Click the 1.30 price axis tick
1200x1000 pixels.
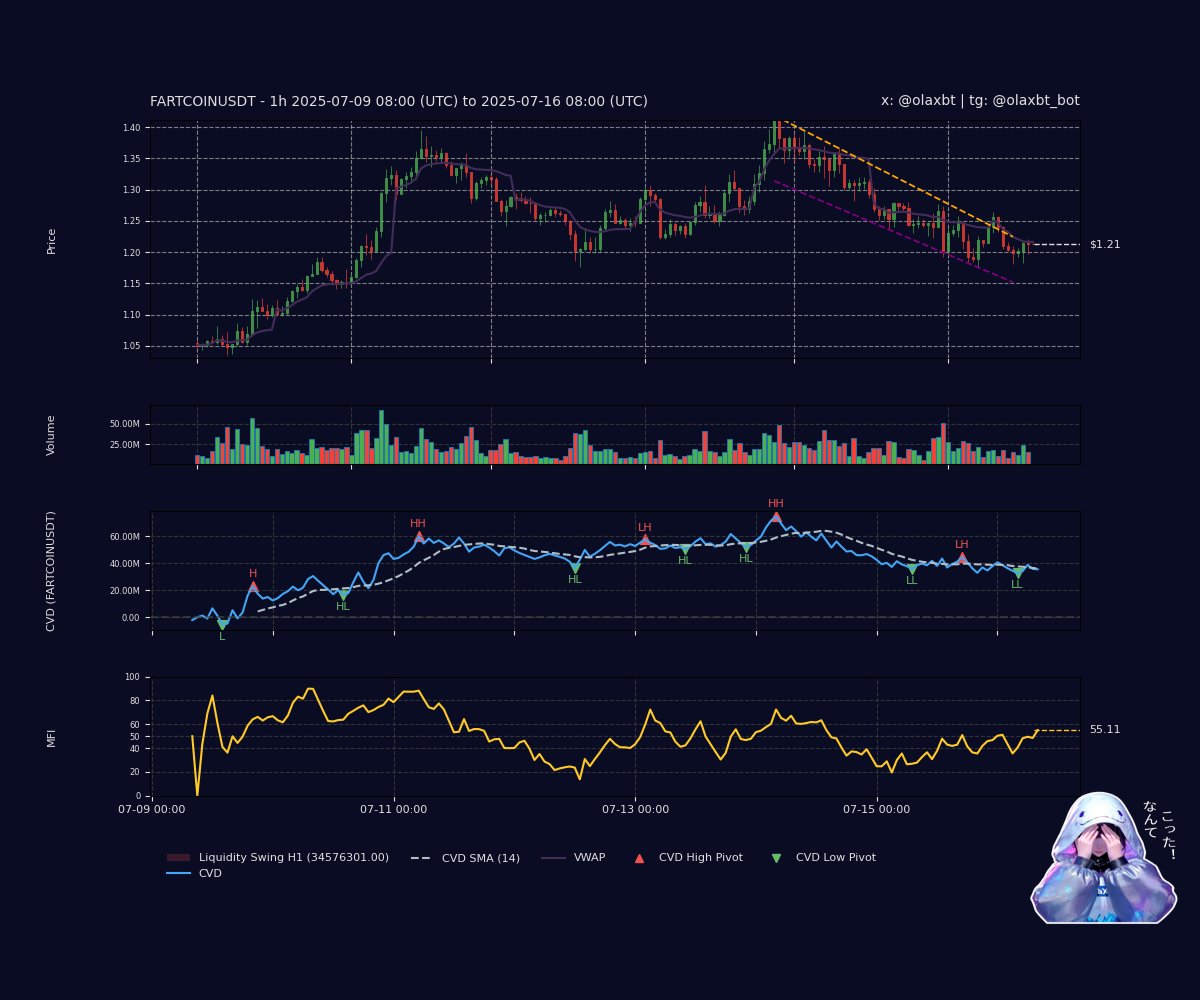(x=132, y=190)
